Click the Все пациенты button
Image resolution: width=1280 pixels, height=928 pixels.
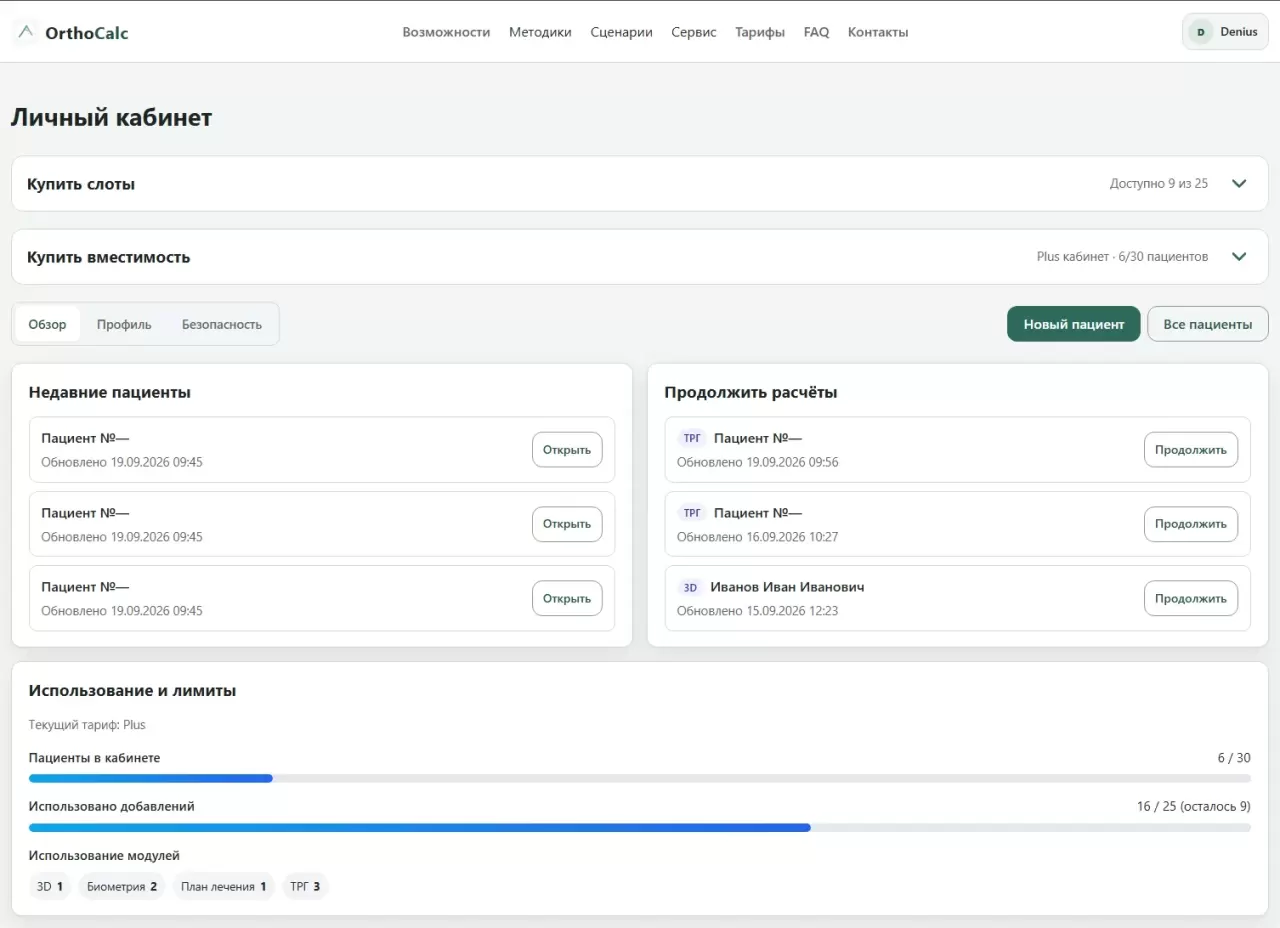(x=1208, y=324)
